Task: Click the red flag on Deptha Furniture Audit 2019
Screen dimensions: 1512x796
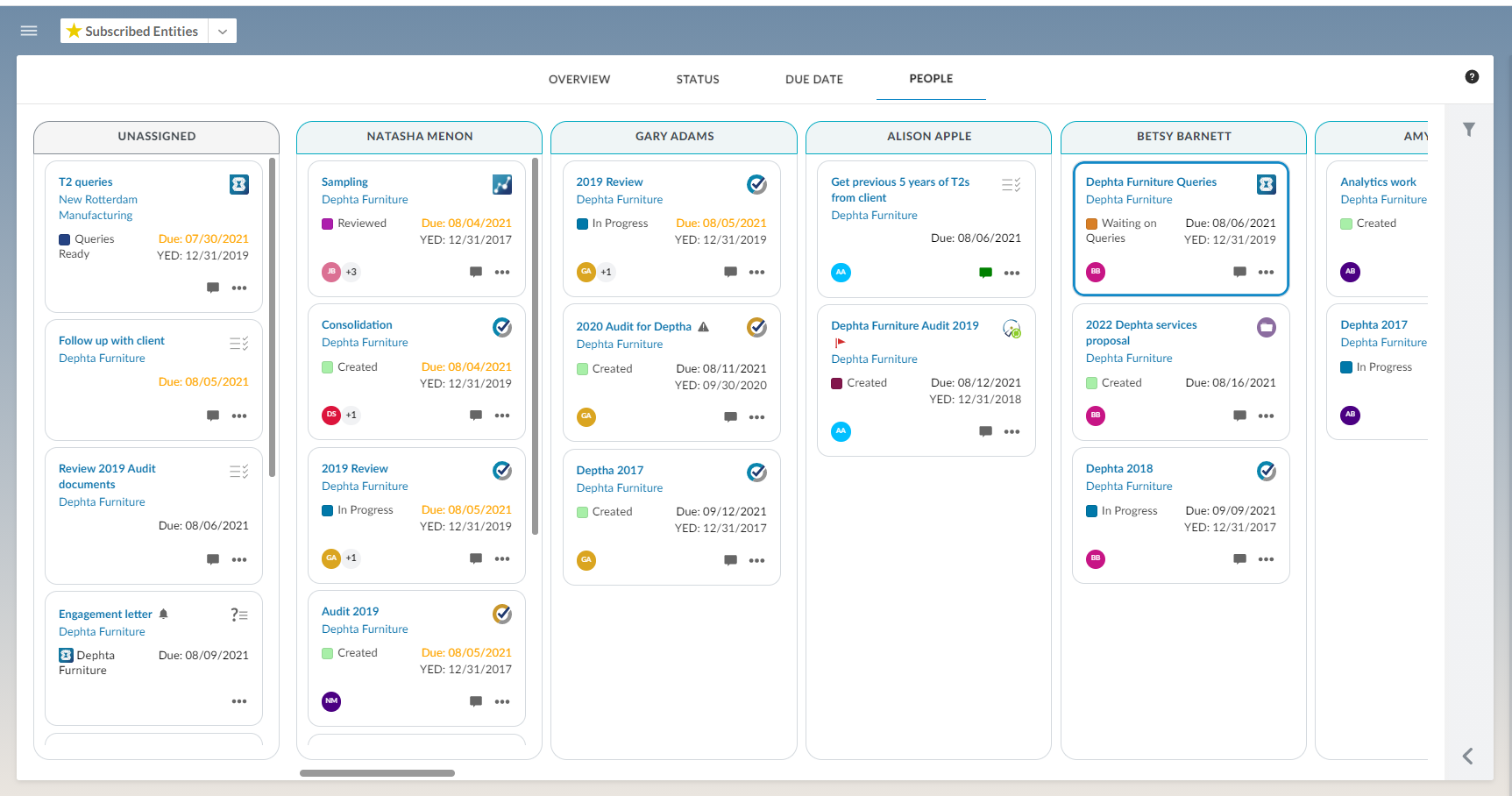Action: 840,343
